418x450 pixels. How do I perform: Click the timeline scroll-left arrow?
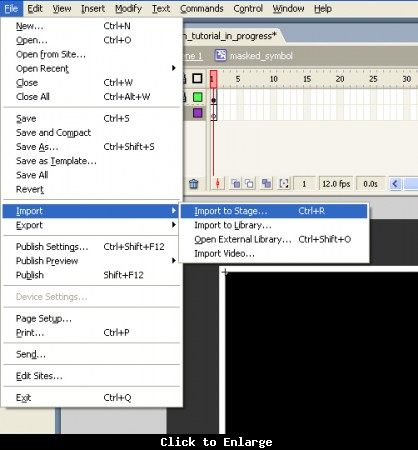[395, 184]
